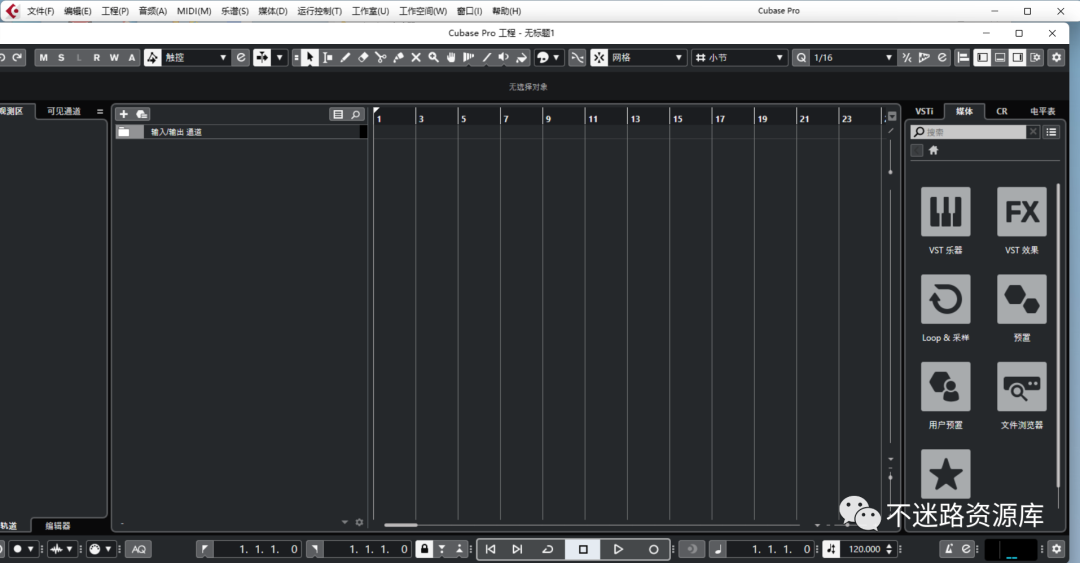Image resolution: width=1080 pixels, height=563 pixels.
Task: Select the Draw pencil tool
Action: (345, 57)
